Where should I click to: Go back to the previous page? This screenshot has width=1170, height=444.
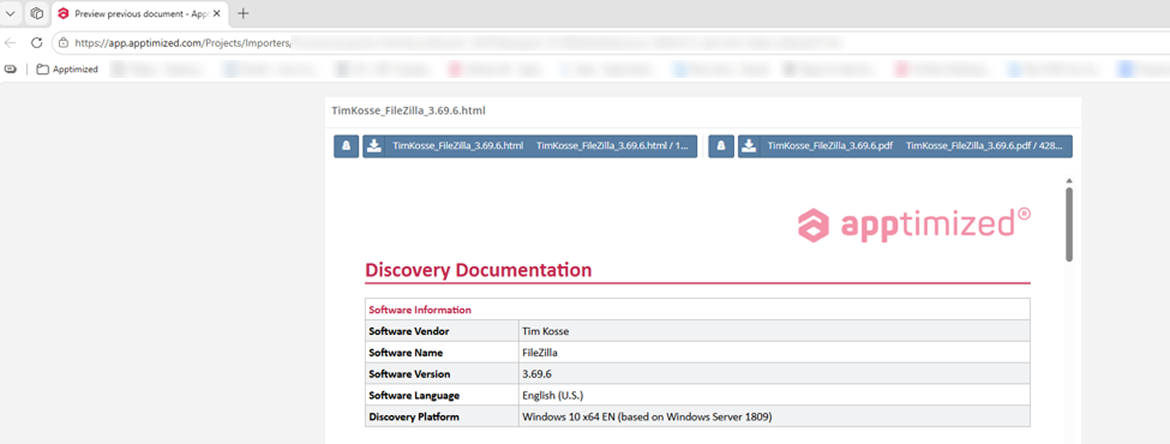[11, 43]
